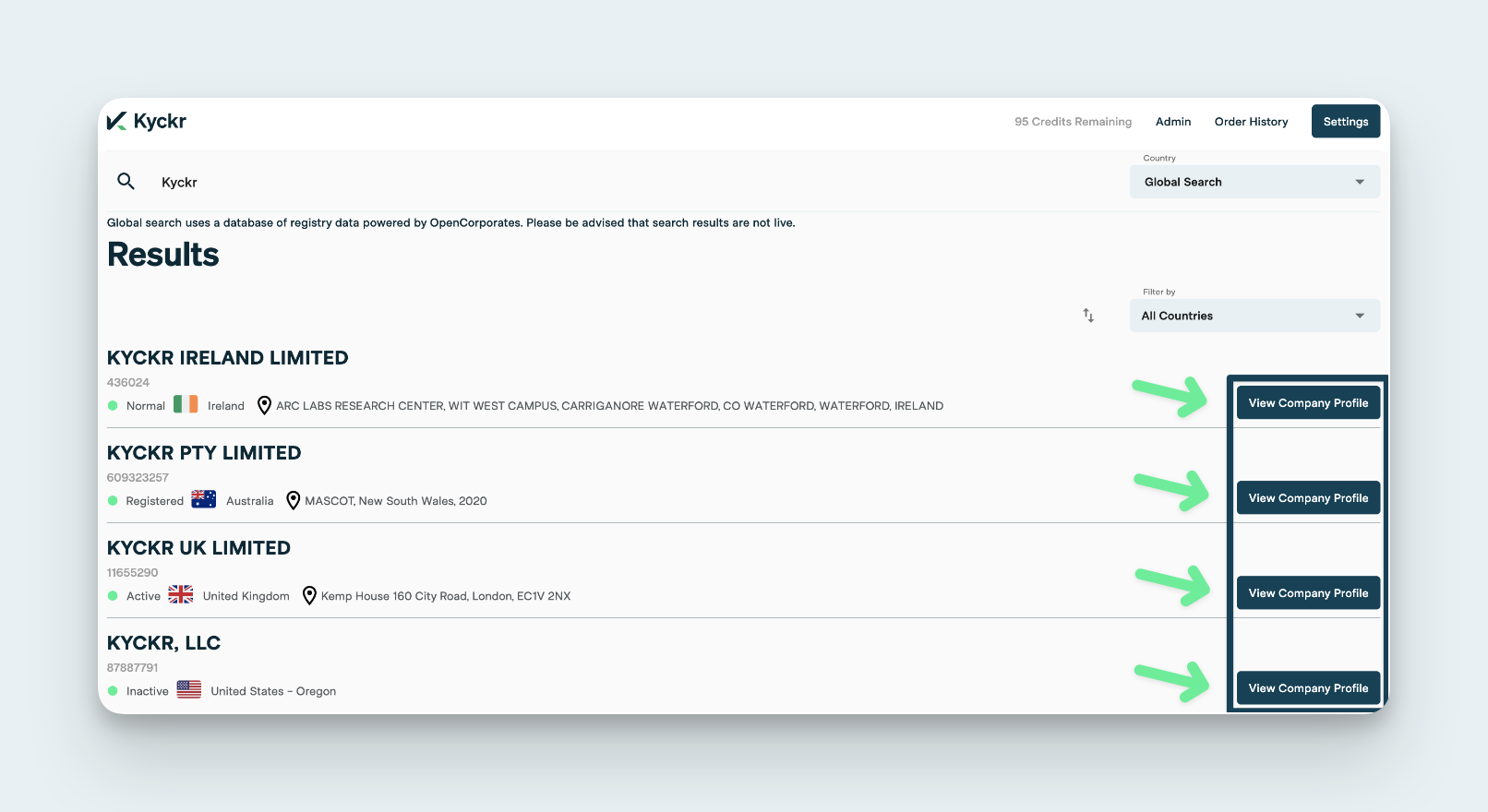View Company Profile for Kyckr Pty Limited
The image size is (1488, 812).
[x=1308, y=497]
